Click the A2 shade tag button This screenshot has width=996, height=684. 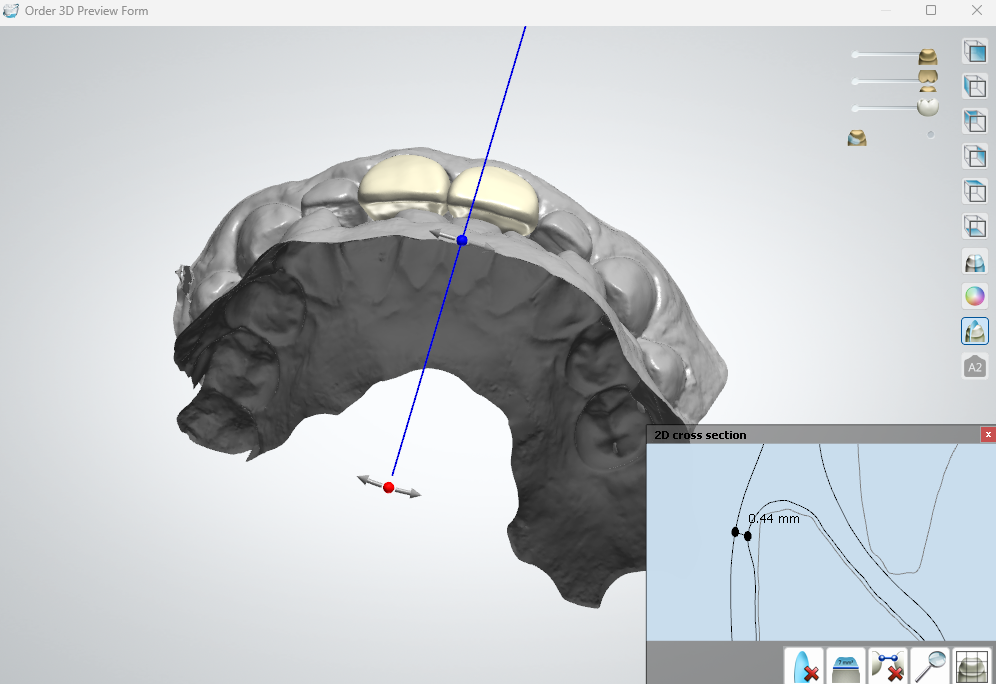click(x=975, y=366)
